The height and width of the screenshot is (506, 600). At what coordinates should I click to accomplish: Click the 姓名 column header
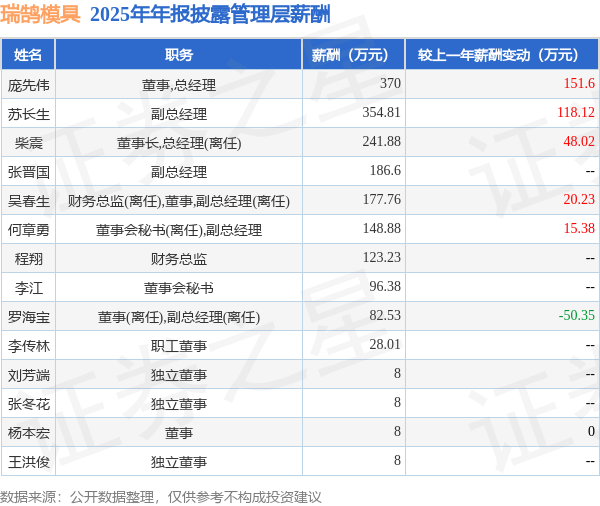tap(28, 55)
